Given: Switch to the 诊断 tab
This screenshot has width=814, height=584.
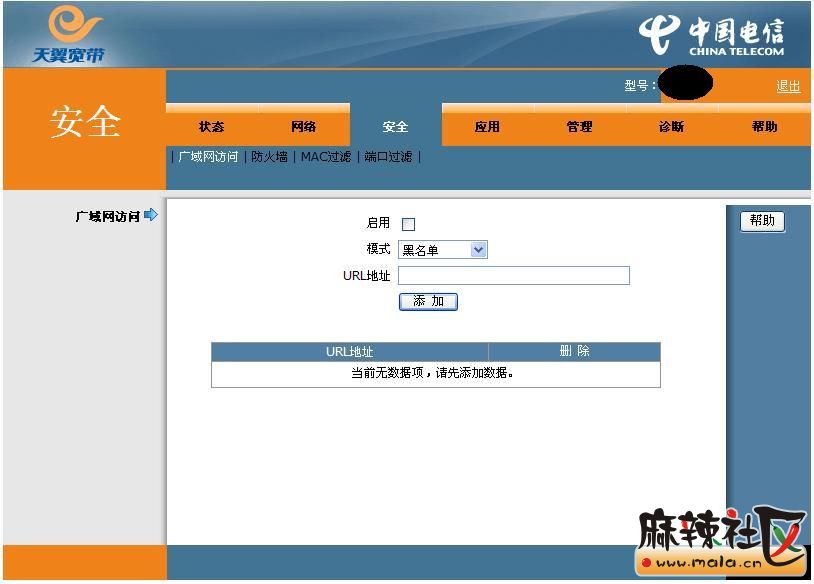Looking at the screenshot, I should click(671, 127).
